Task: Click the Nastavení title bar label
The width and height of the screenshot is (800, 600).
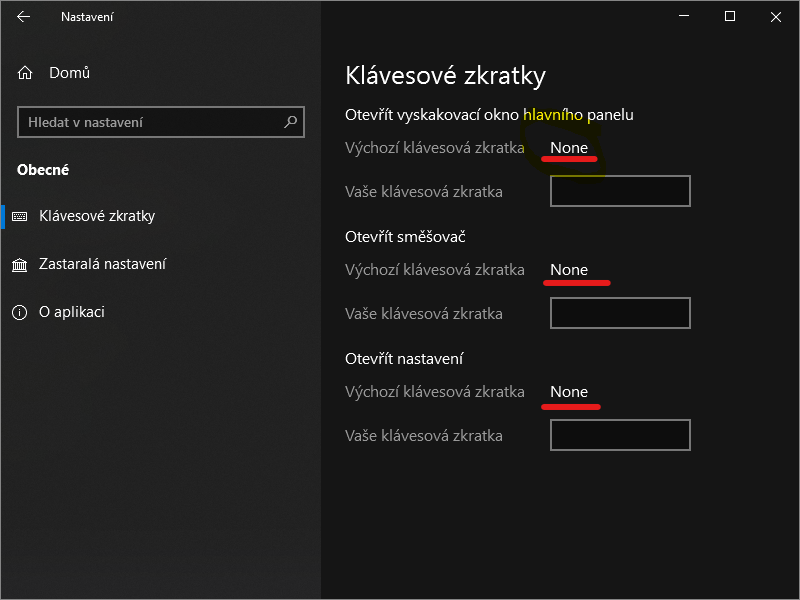Action: click(x=87, y=16)
